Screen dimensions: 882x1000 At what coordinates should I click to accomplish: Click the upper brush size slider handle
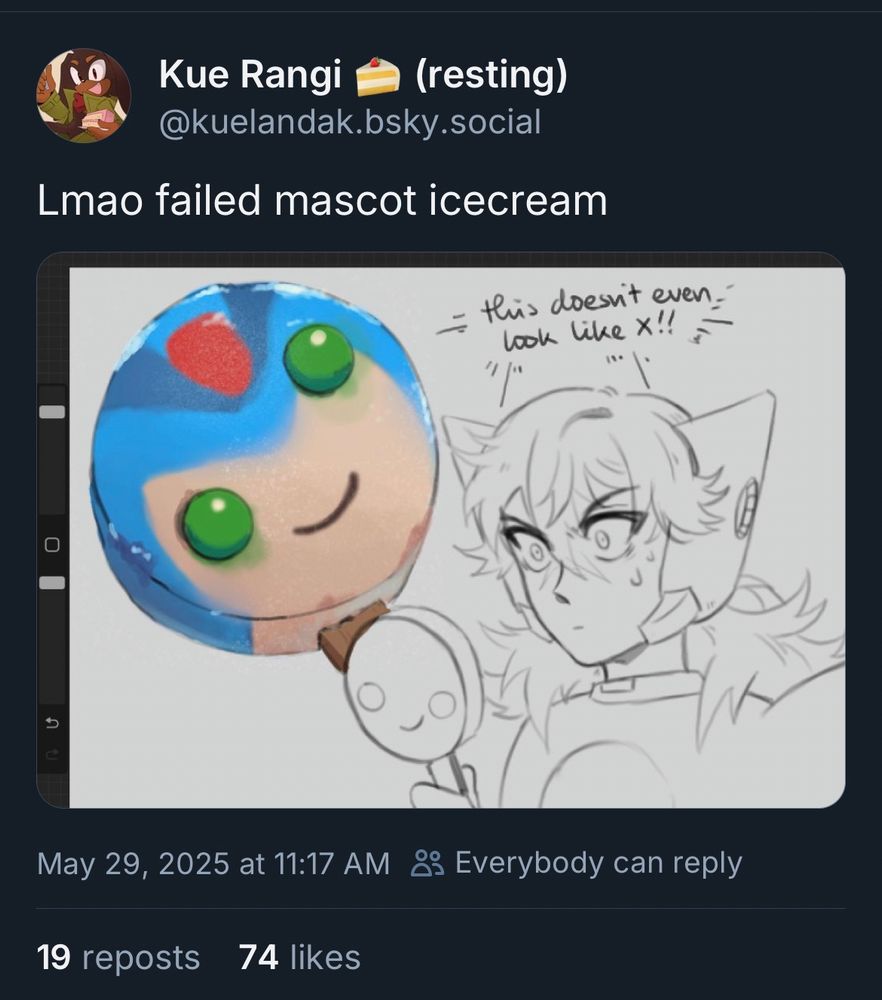52,412
